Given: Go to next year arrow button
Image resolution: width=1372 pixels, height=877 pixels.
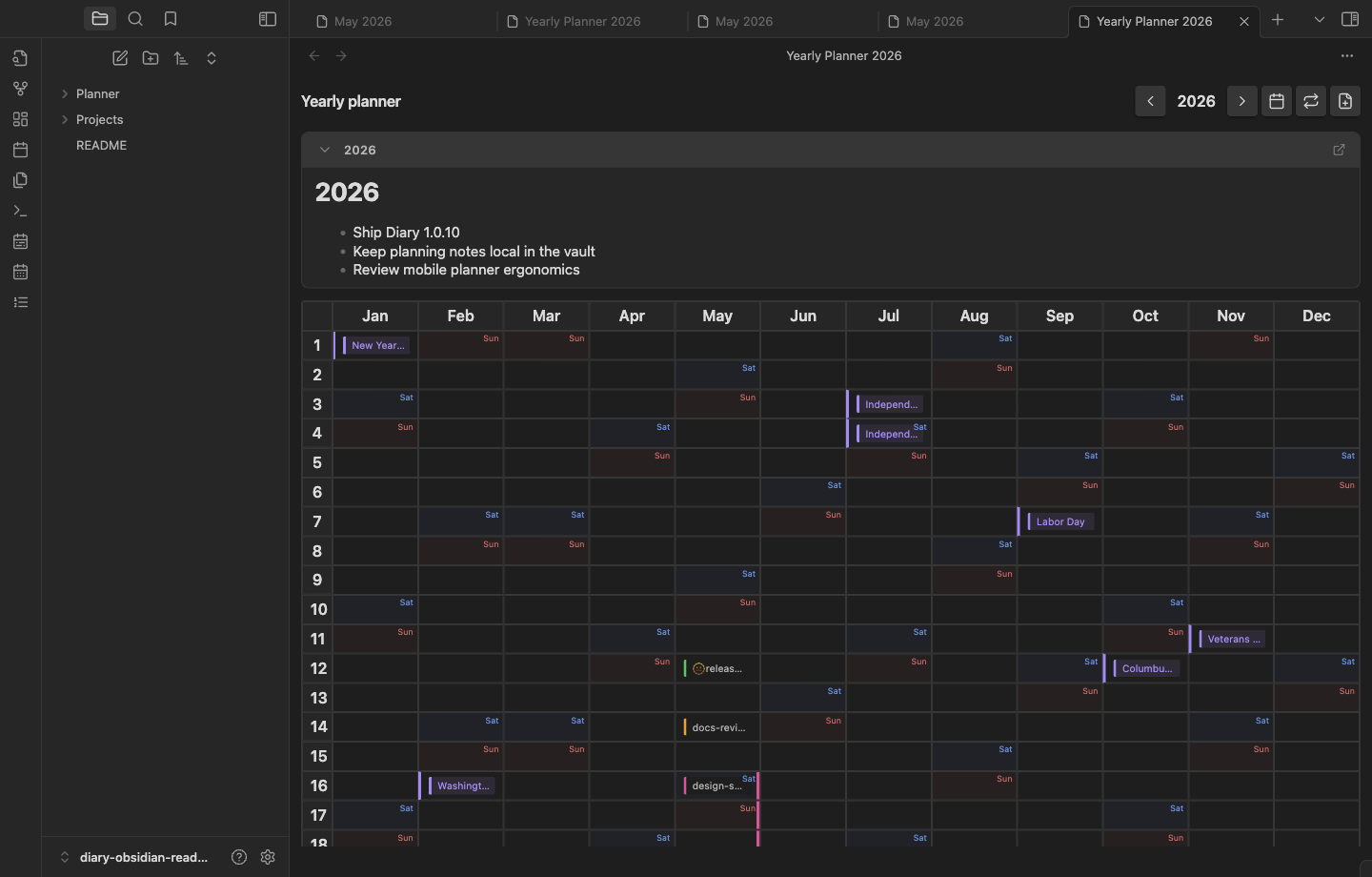Looking at the screenshot, I should (1242, 101).
